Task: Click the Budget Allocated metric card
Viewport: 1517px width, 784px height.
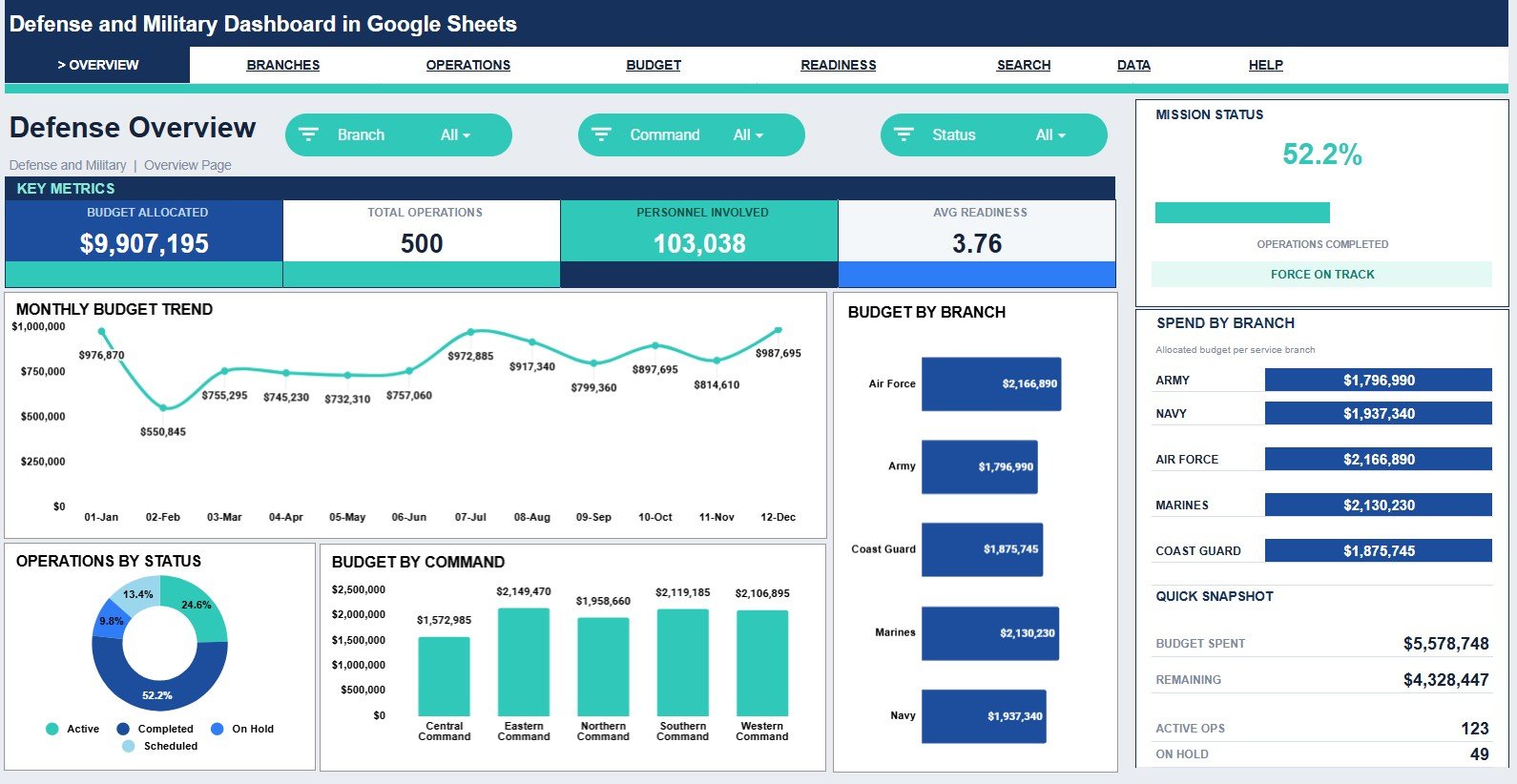Action: [144, 243]
